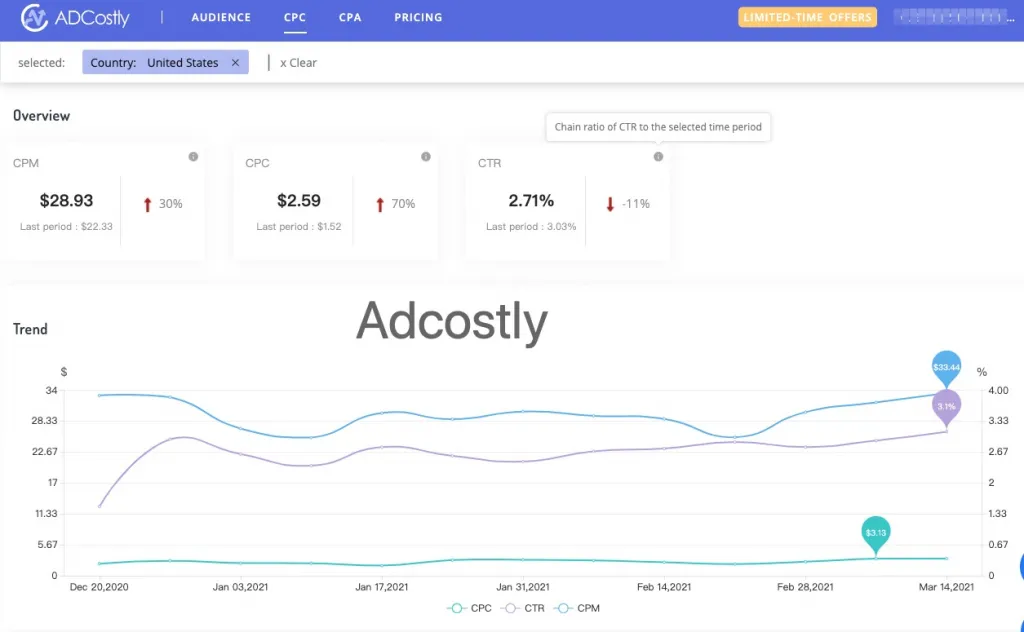Click the ADCostly logo icon
The image size is (1024, 632).
click(34, 17)
